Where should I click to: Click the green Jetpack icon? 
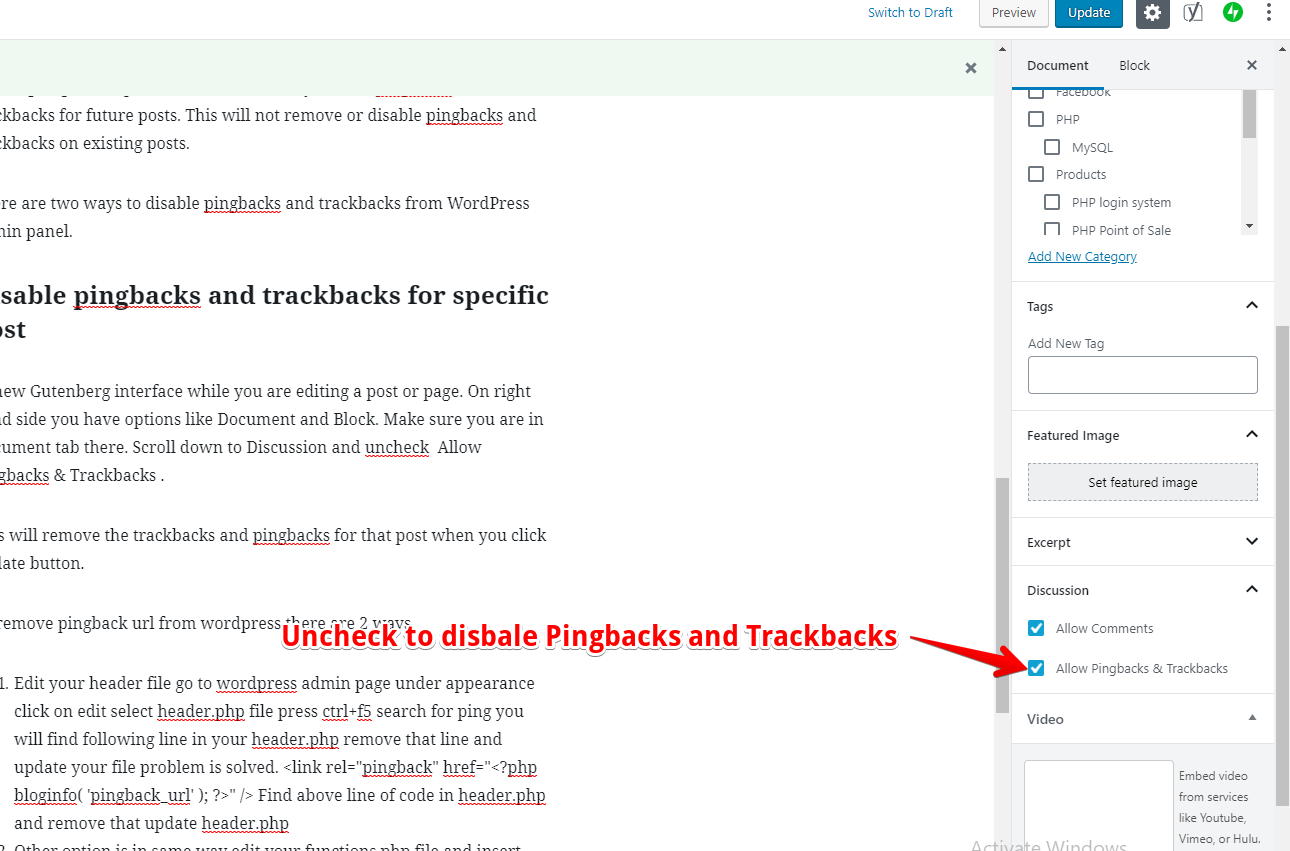click(x=1232, y=14)
